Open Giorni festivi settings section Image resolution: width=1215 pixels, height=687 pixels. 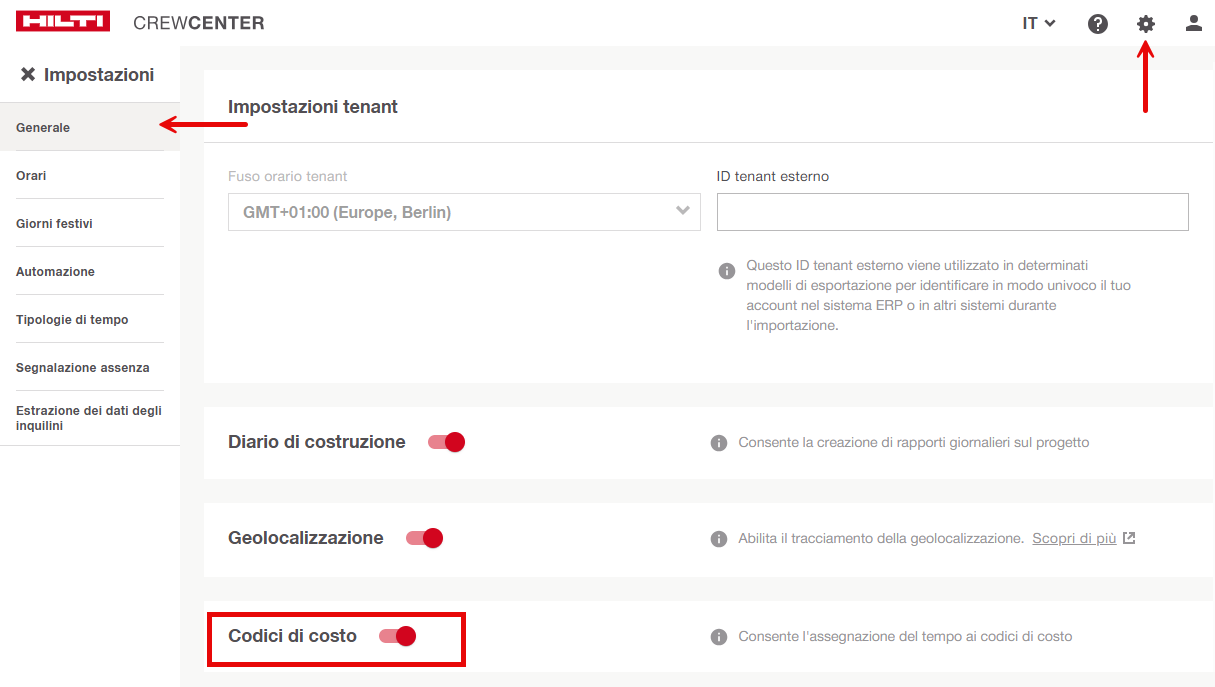(54, 224)
